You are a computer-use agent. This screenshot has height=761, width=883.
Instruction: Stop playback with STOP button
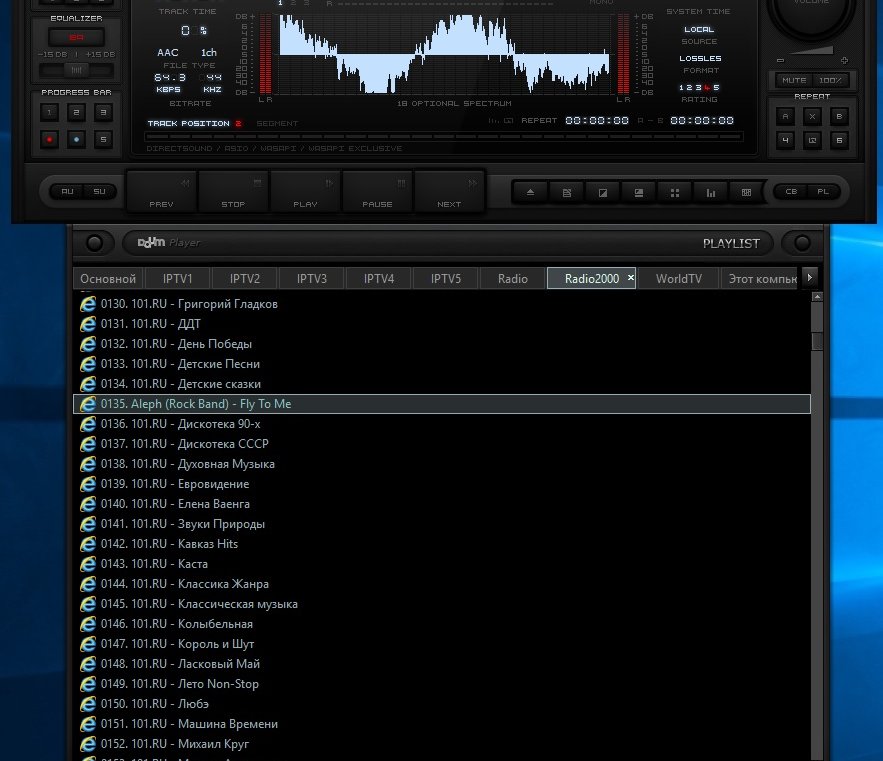[233, 192]
